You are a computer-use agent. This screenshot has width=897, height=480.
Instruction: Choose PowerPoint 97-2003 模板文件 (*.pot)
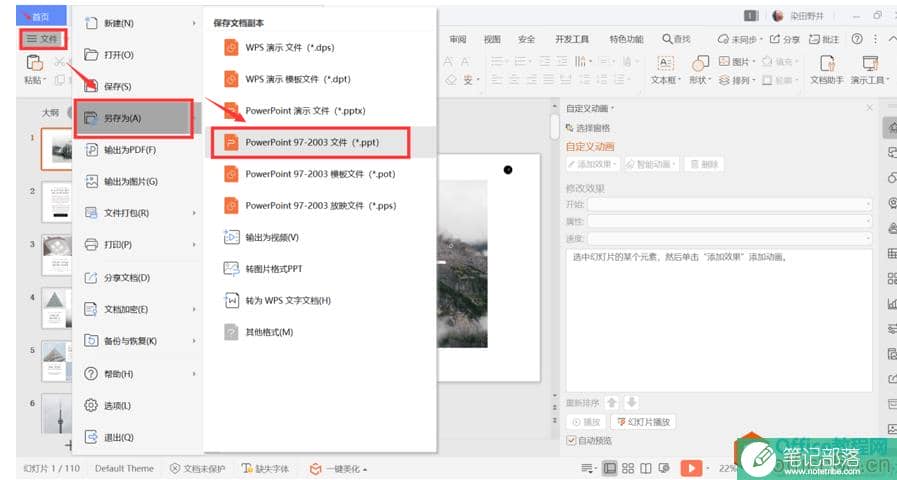(320, 174)
